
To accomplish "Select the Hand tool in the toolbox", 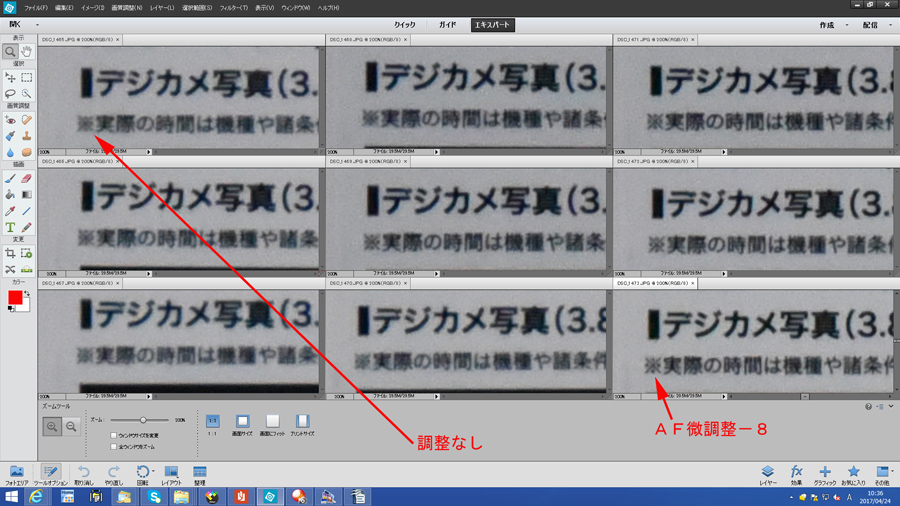I will [x=27, y=51].
